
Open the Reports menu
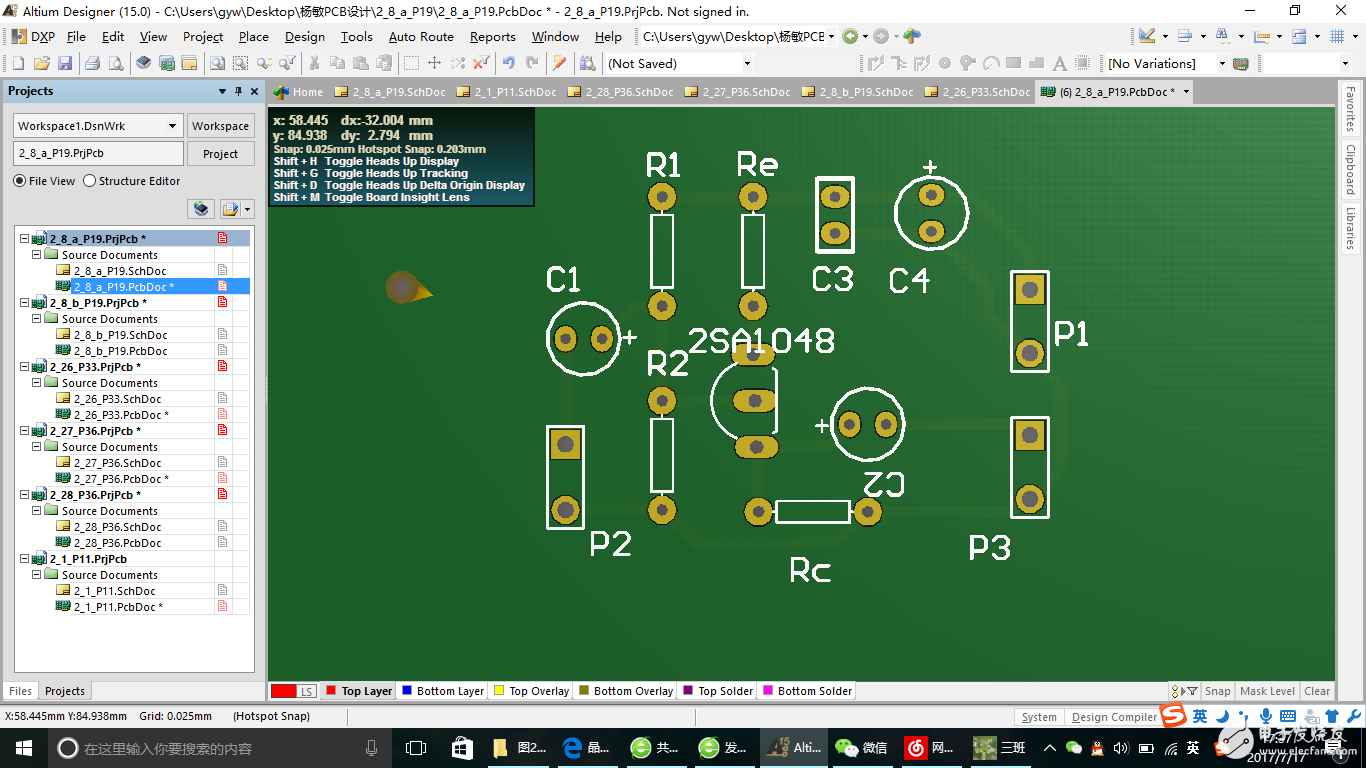click(492, 36)
